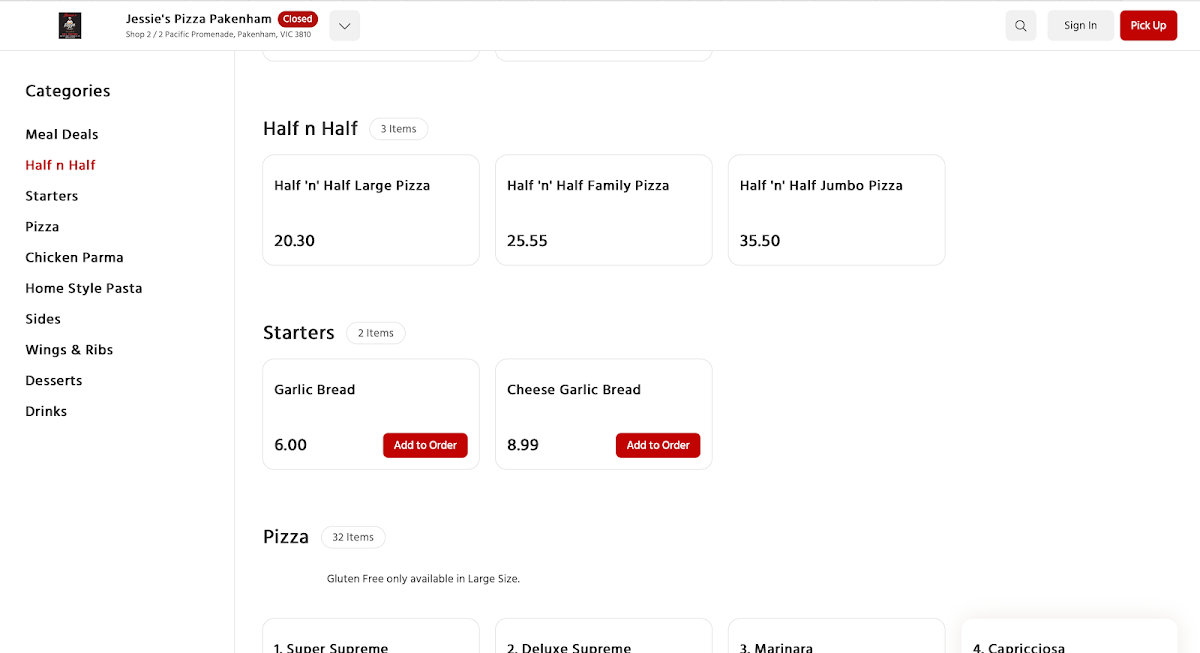Screen dimensions: 1200x653
Task: Click the red Closed status badge
Action: (x=298, y=19)
